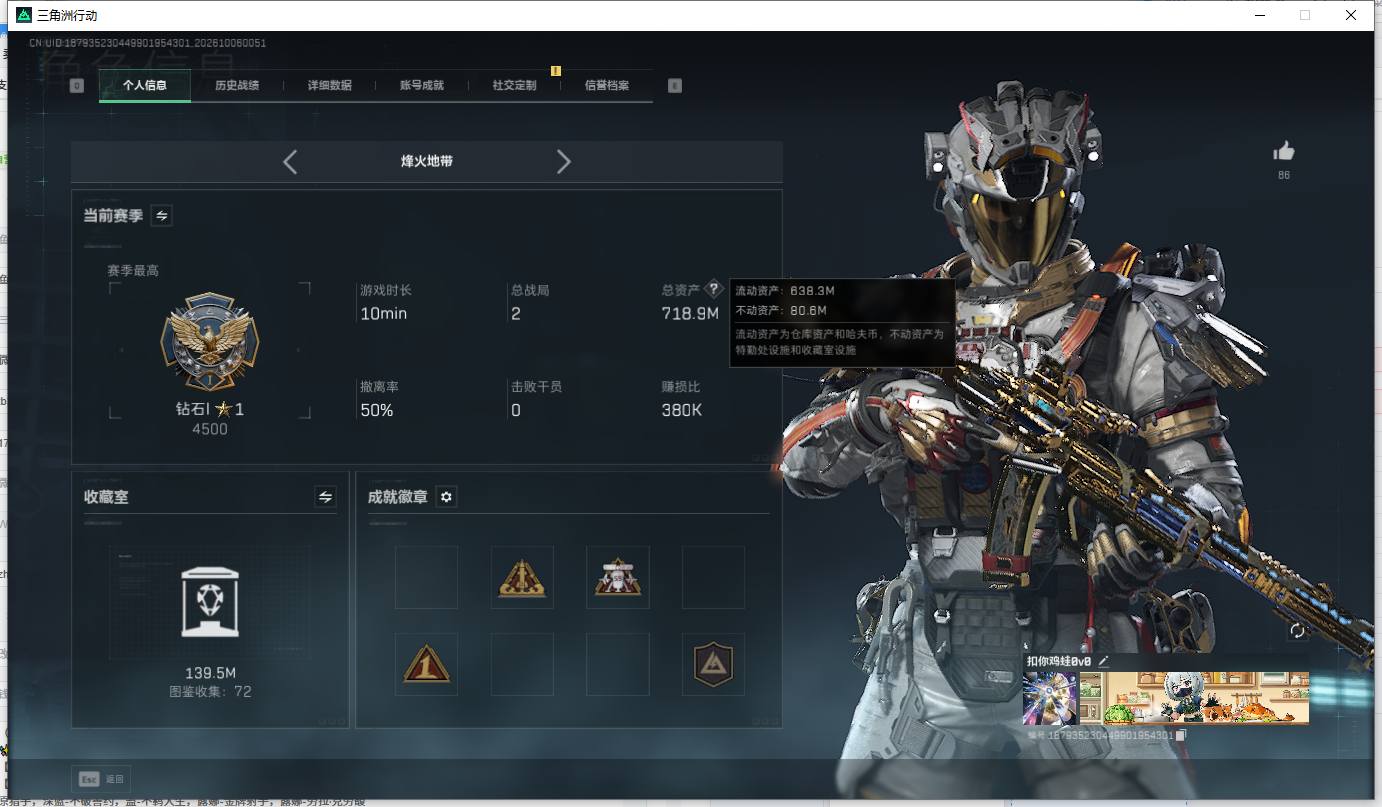Open the 信誉档案 tab

pos(607,86)
